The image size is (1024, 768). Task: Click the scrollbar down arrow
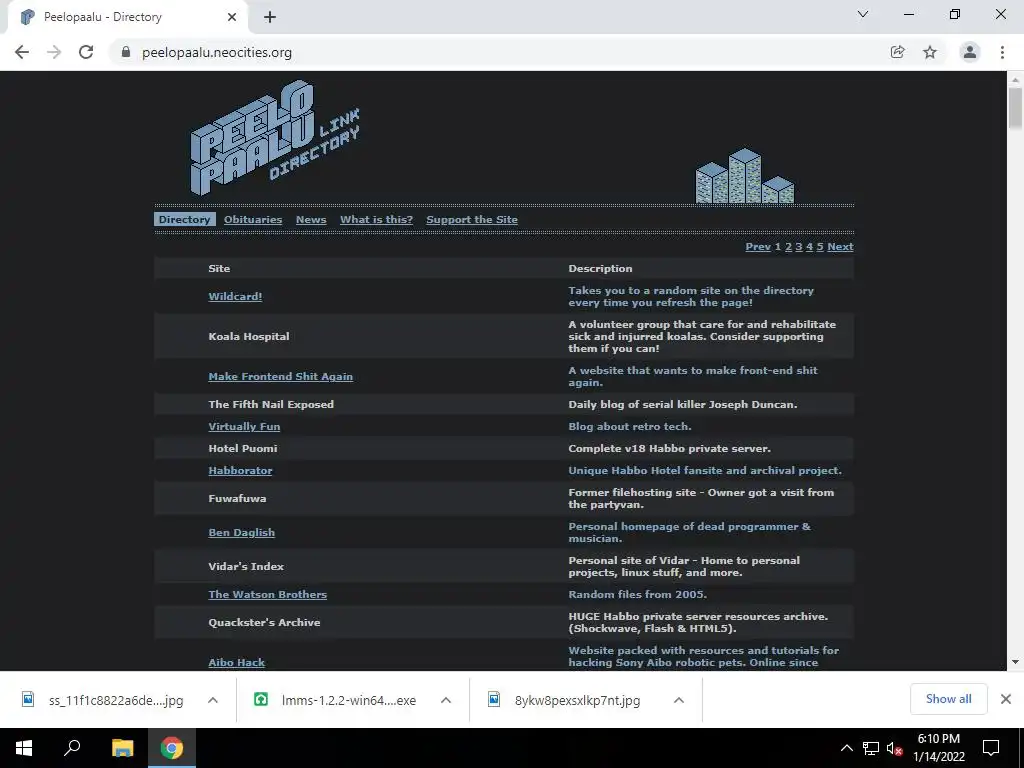(x=1015, y=662)
